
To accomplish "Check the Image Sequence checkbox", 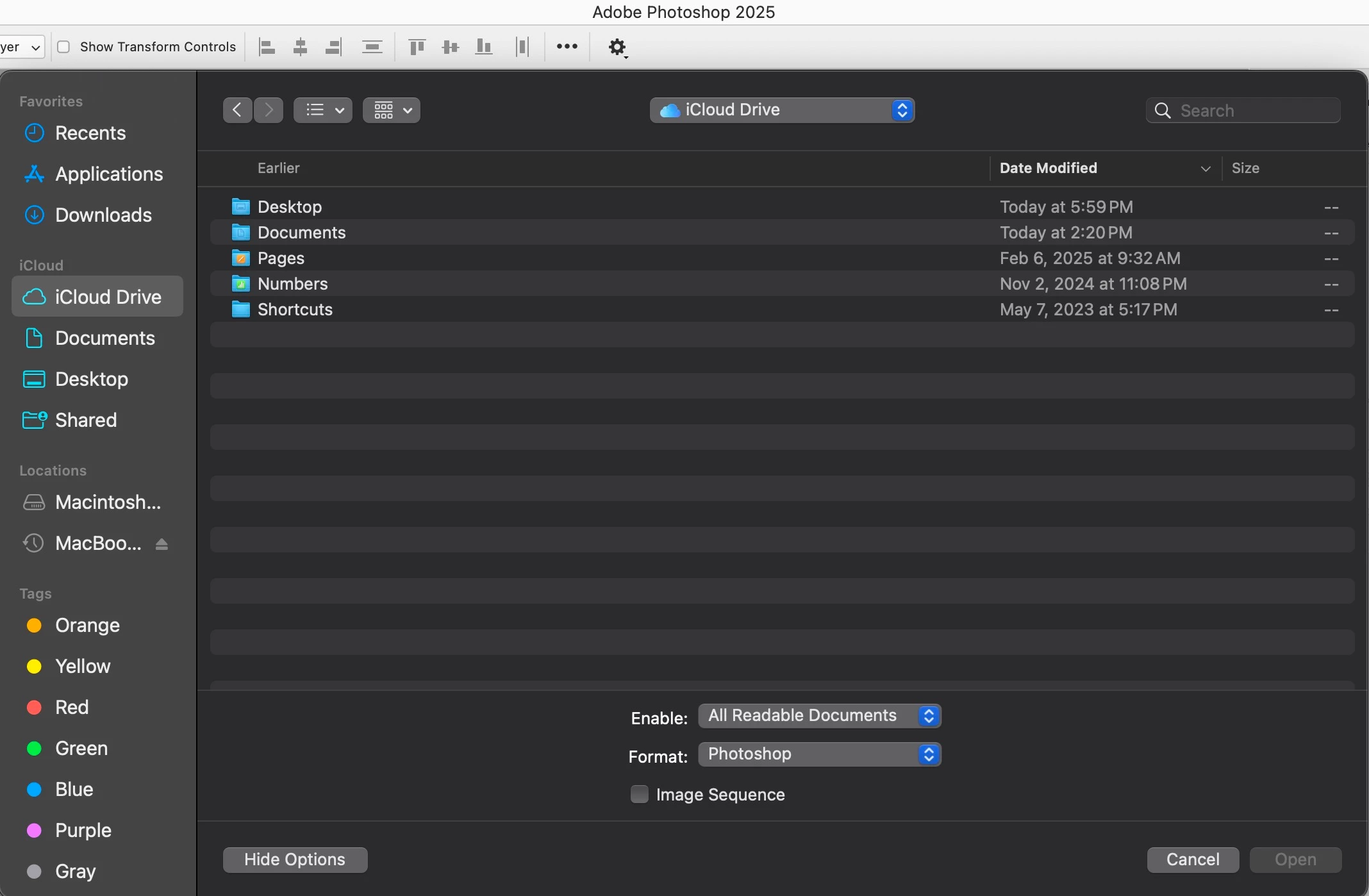I will coord(639,794).
